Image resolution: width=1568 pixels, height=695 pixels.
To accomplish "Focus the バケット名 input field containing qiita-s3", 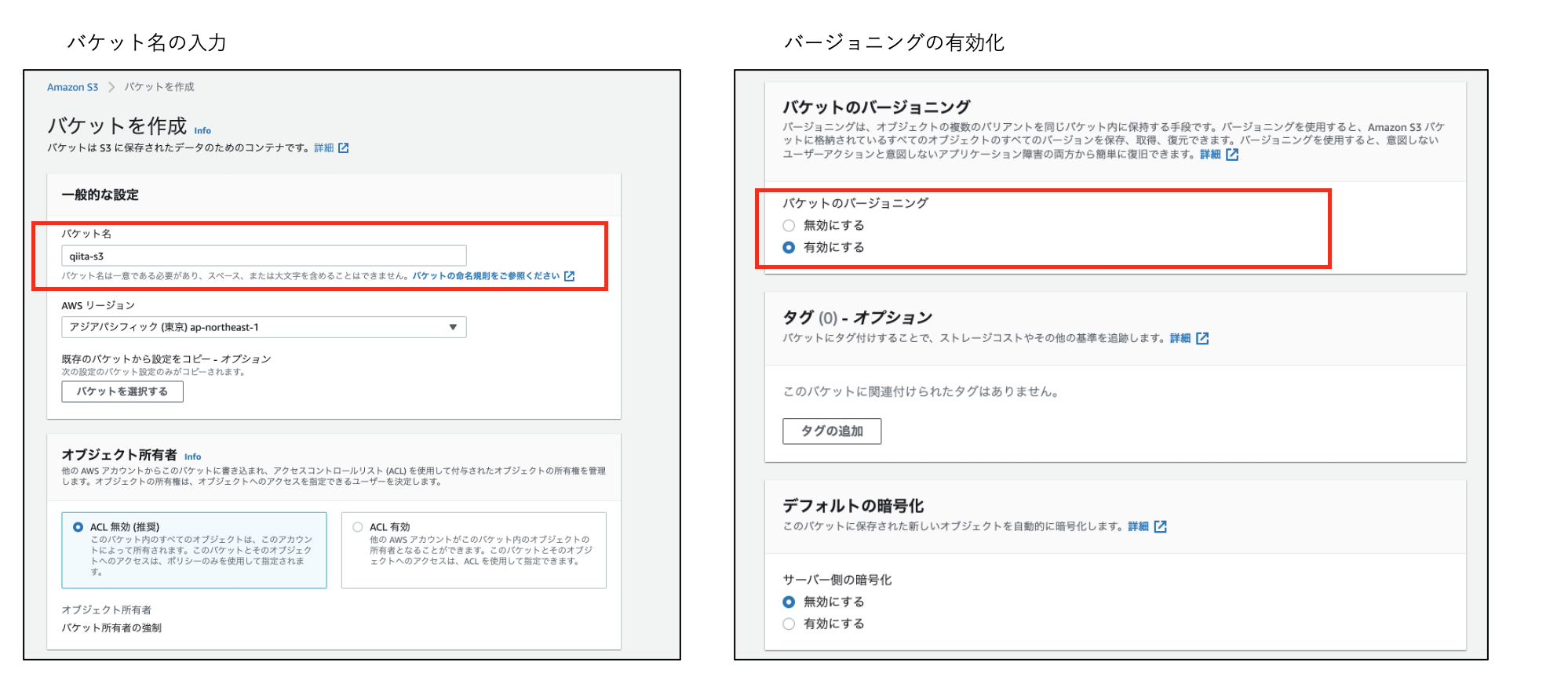I will (x=264, y=256).
